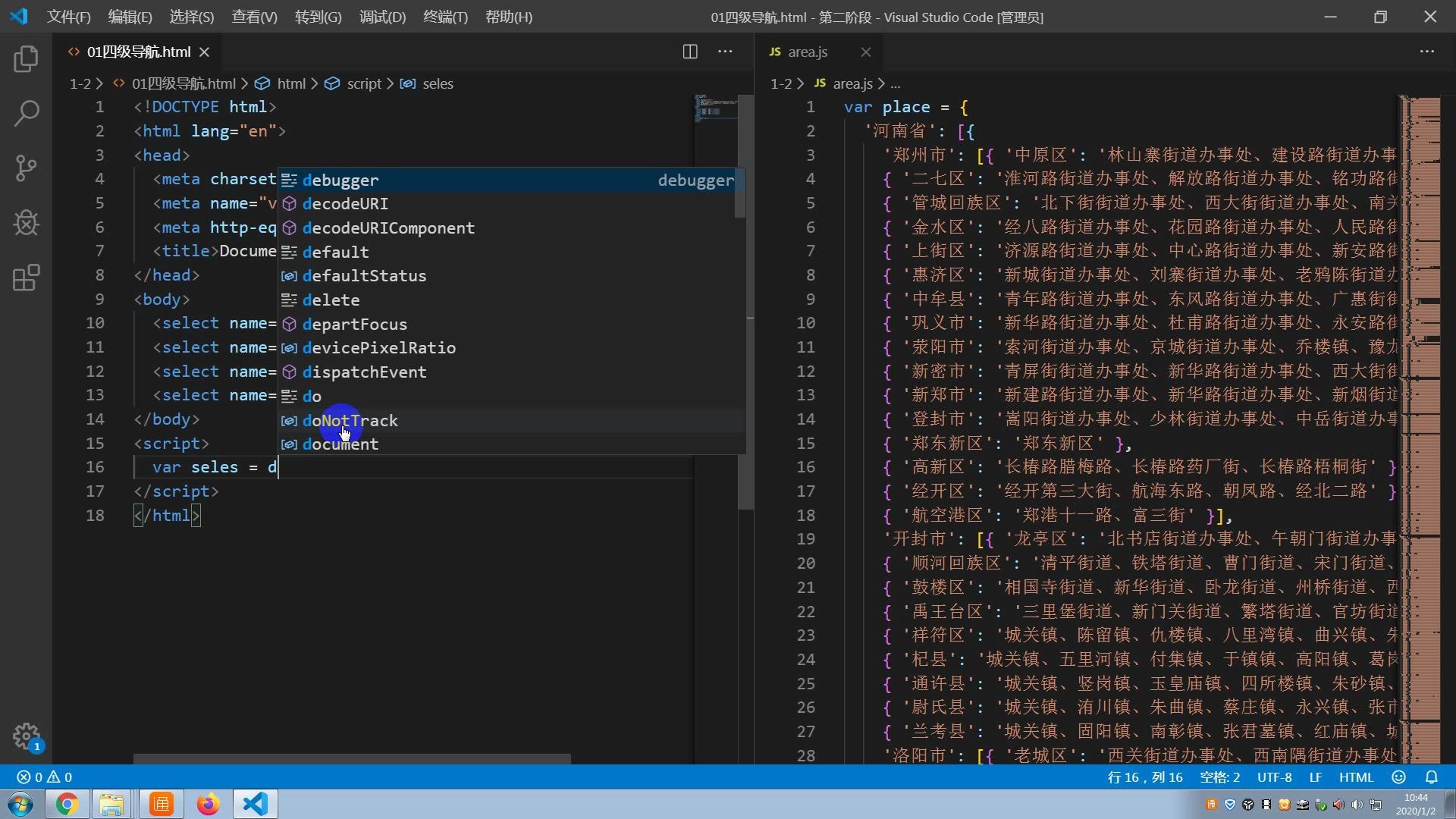The image size is (1456, 819).
Task: Click the VS Code logo icon
Action: (19, 17)
